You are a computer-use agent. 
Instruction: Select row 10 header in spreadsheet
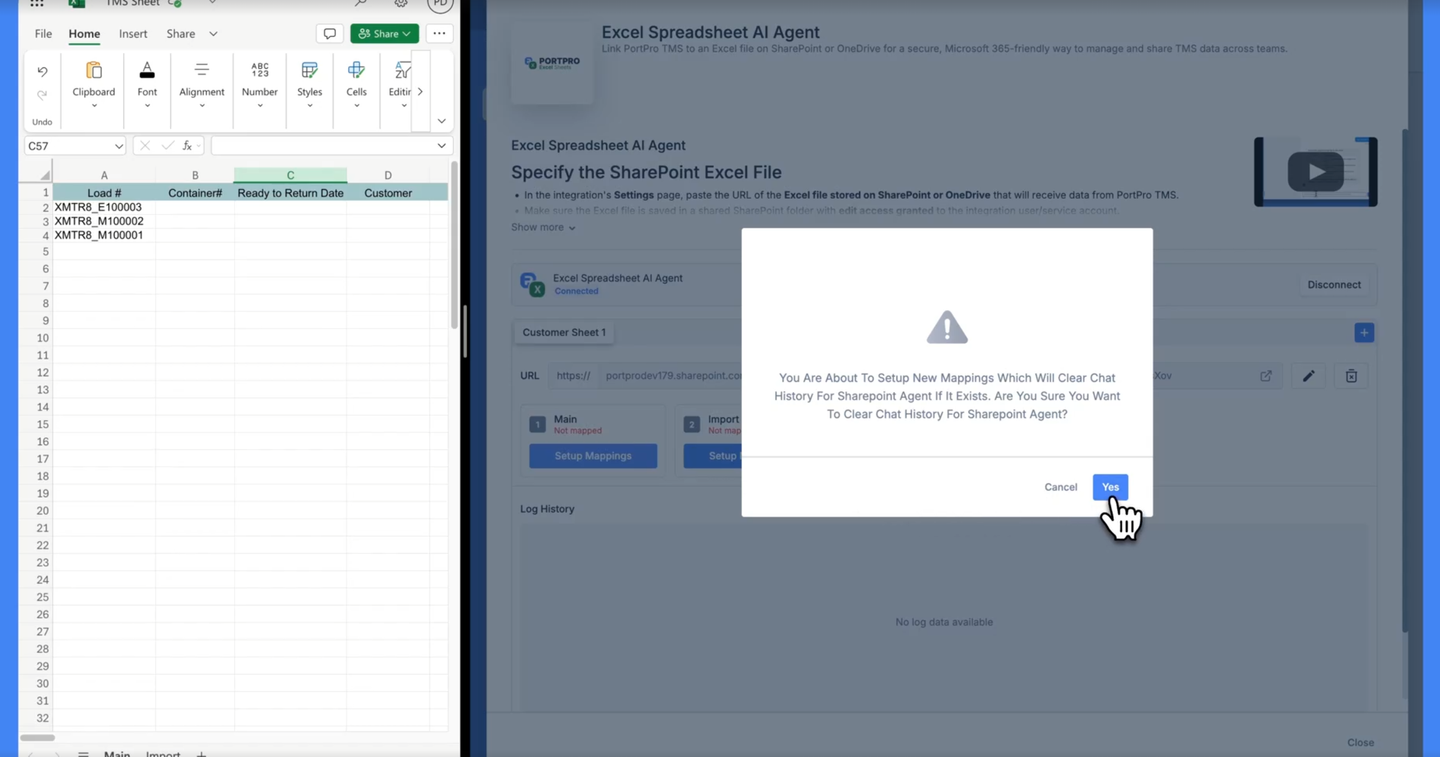coord(43,338)
